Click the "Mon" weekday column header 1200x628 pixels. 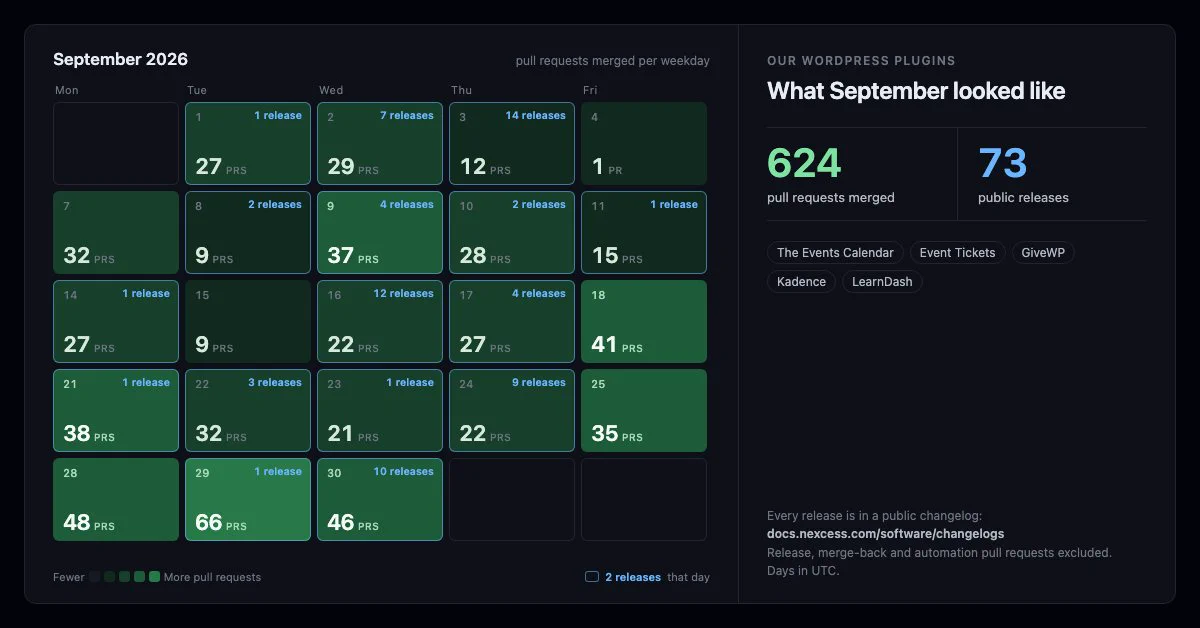click(67, 90)
